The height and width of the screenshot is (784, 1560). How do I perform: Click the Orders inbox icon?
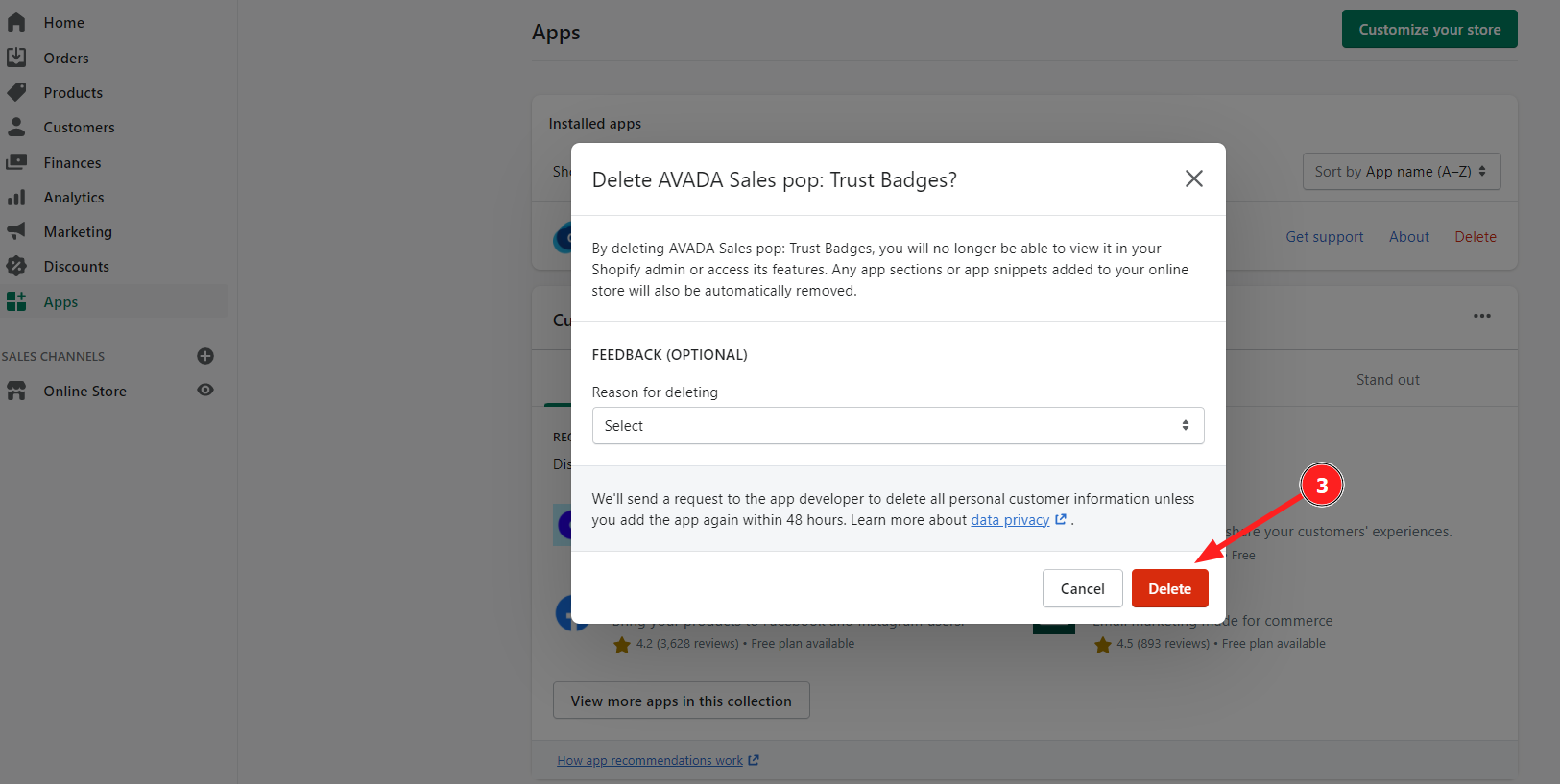tap(16, 58)
